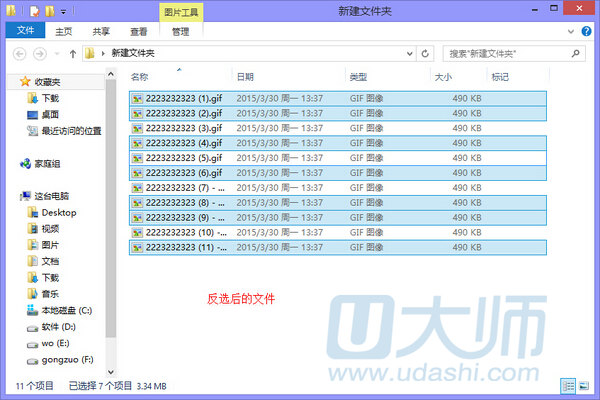
Task: Open address bar history dropdown
Action: [x=409, y=54]
